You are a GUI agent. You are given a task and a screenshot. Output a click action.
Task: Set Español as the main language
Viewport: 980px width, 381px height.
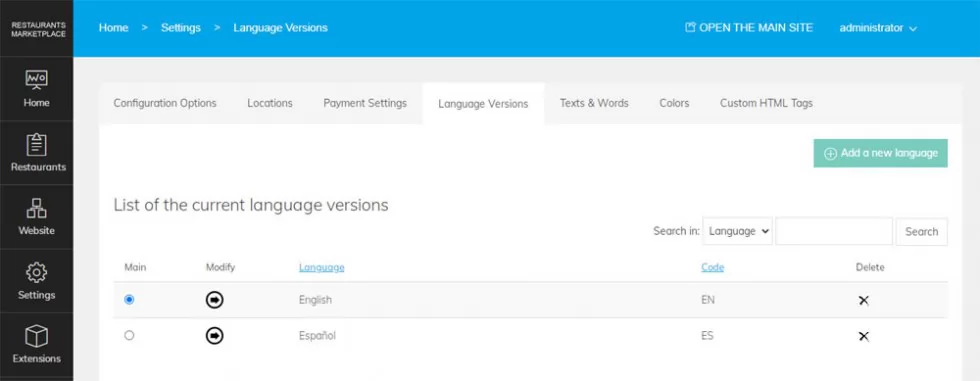pos(129,335)
